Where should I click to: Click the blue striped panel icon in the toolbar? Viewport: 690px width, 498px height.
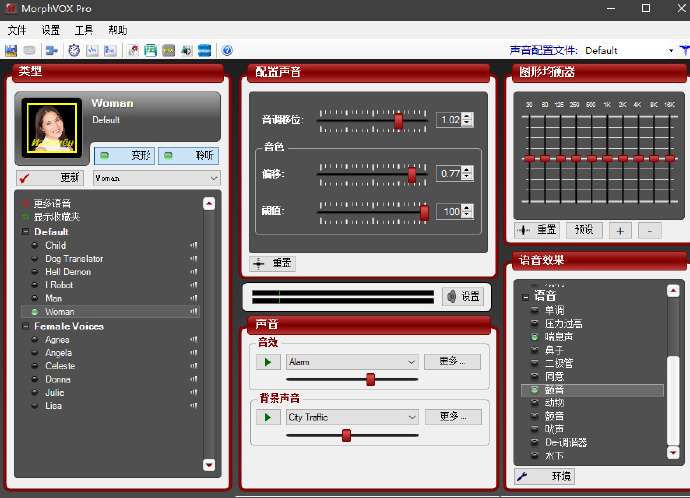(205, 51)
